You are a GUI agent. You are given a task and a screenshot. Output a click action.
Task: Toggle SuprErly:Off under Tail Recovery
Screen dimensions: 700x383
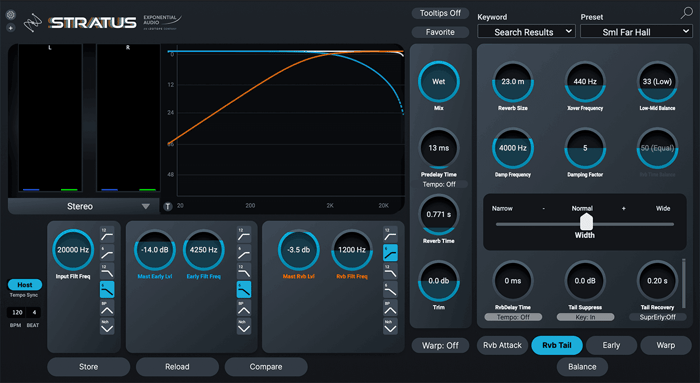(x=658, y=317)
